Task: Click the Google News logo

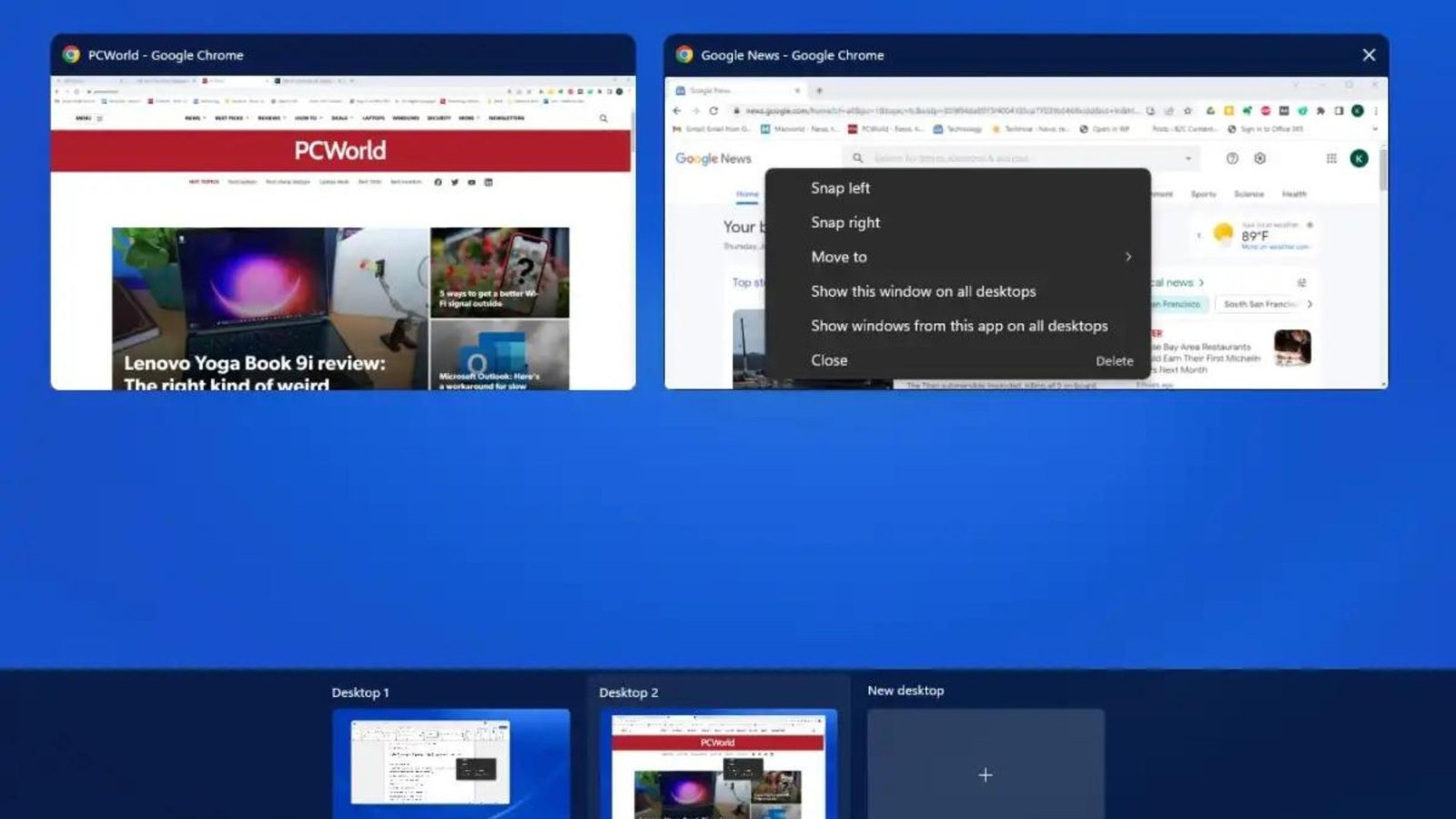Action: (713, 158)
